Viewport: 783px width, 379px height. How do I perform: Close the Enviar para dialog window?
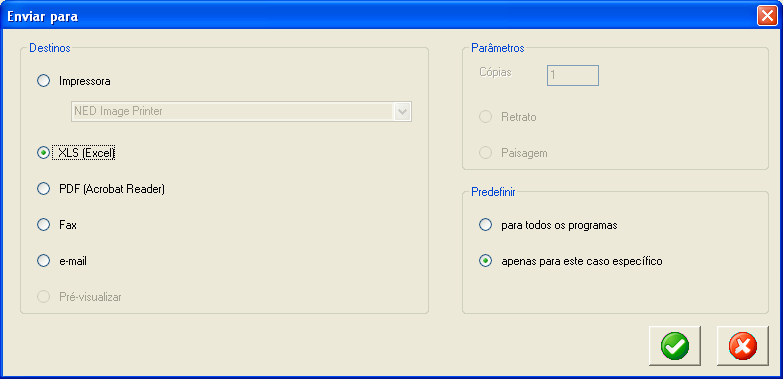point(767,16)
